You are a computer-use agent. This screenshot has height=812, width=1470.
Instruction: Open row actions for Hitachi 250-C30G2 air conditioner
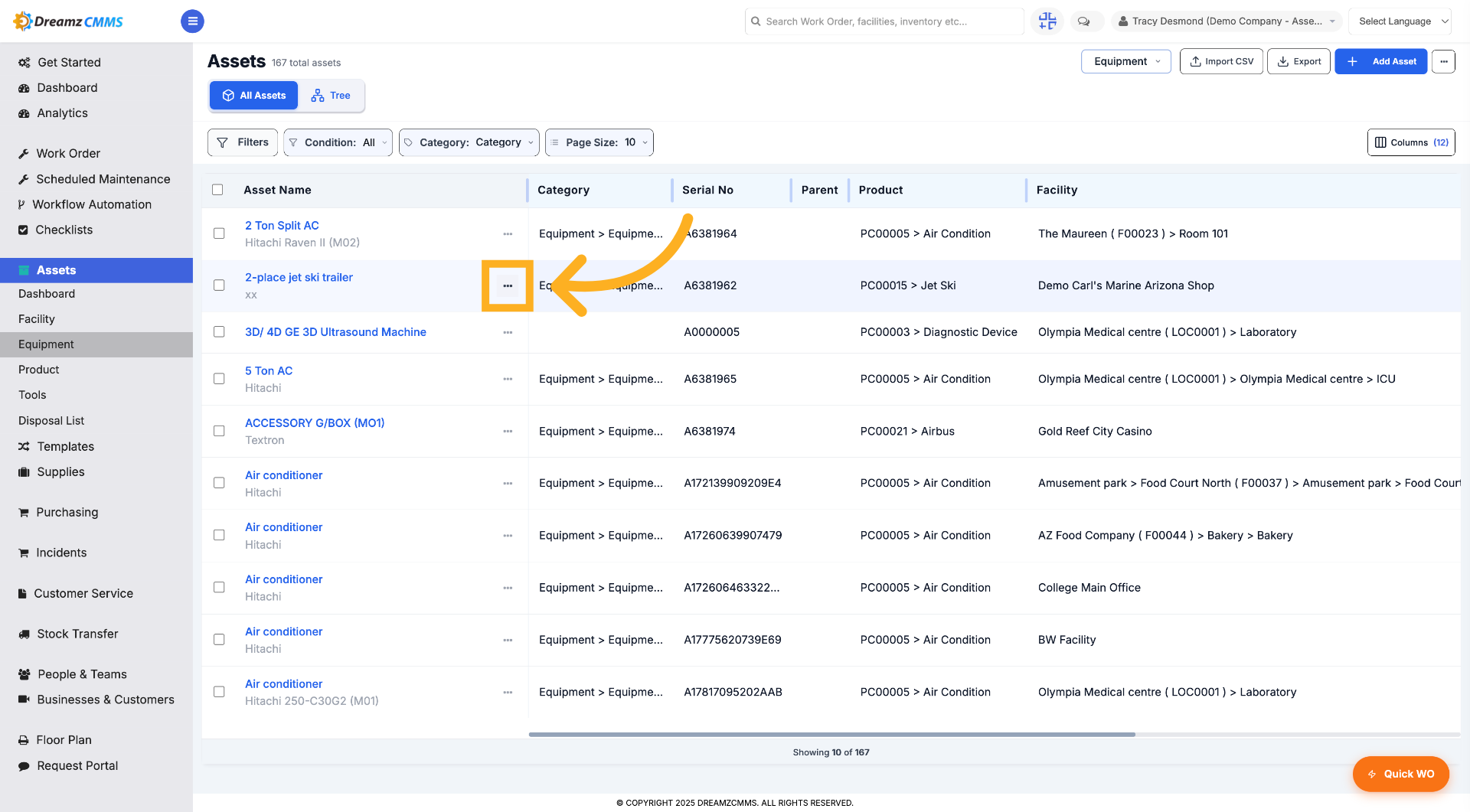[x=508, y=692]
